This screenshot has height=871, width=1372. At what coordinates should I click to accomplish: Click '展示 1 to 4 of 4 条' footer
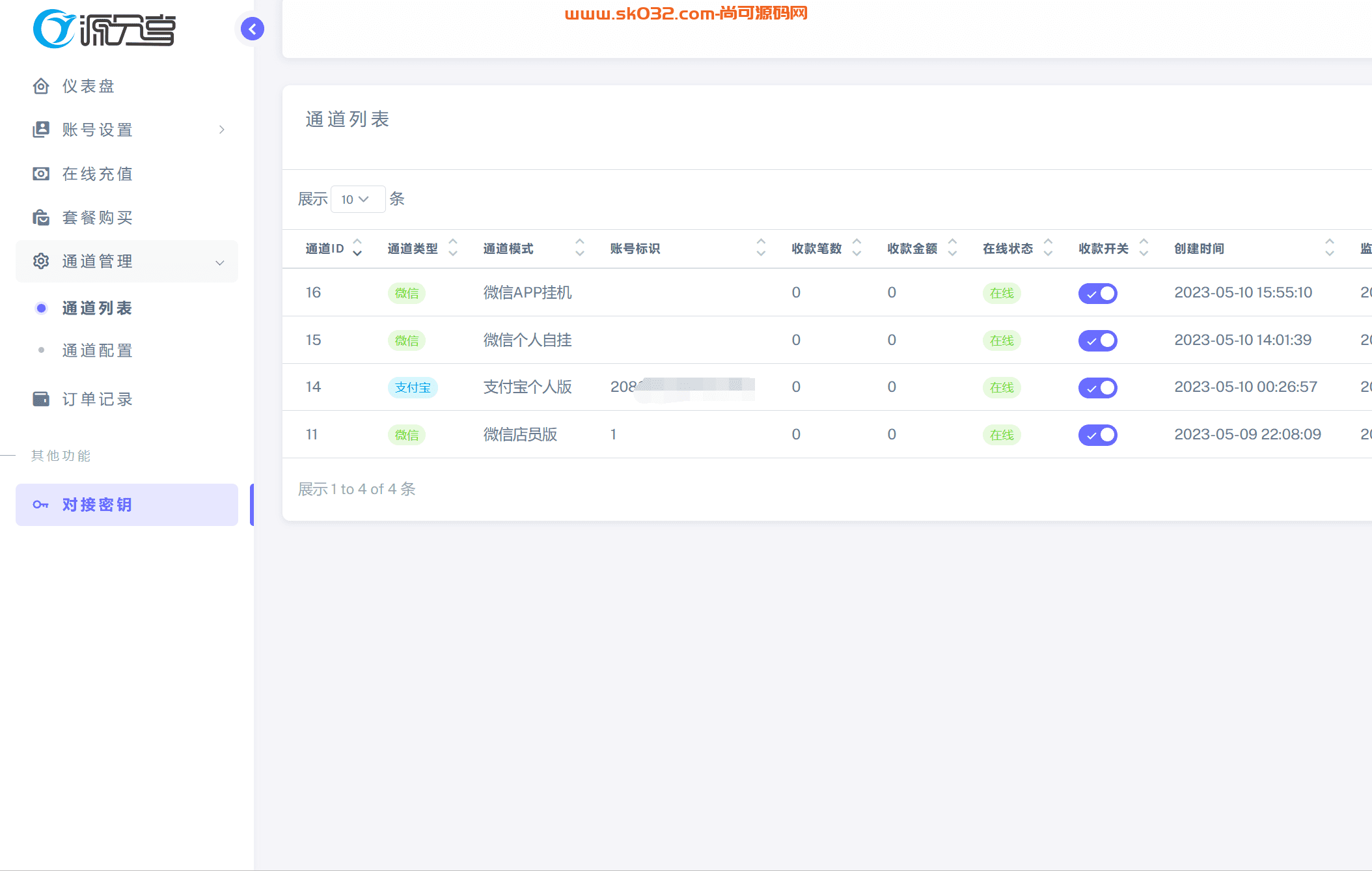[x=357, y=489]
